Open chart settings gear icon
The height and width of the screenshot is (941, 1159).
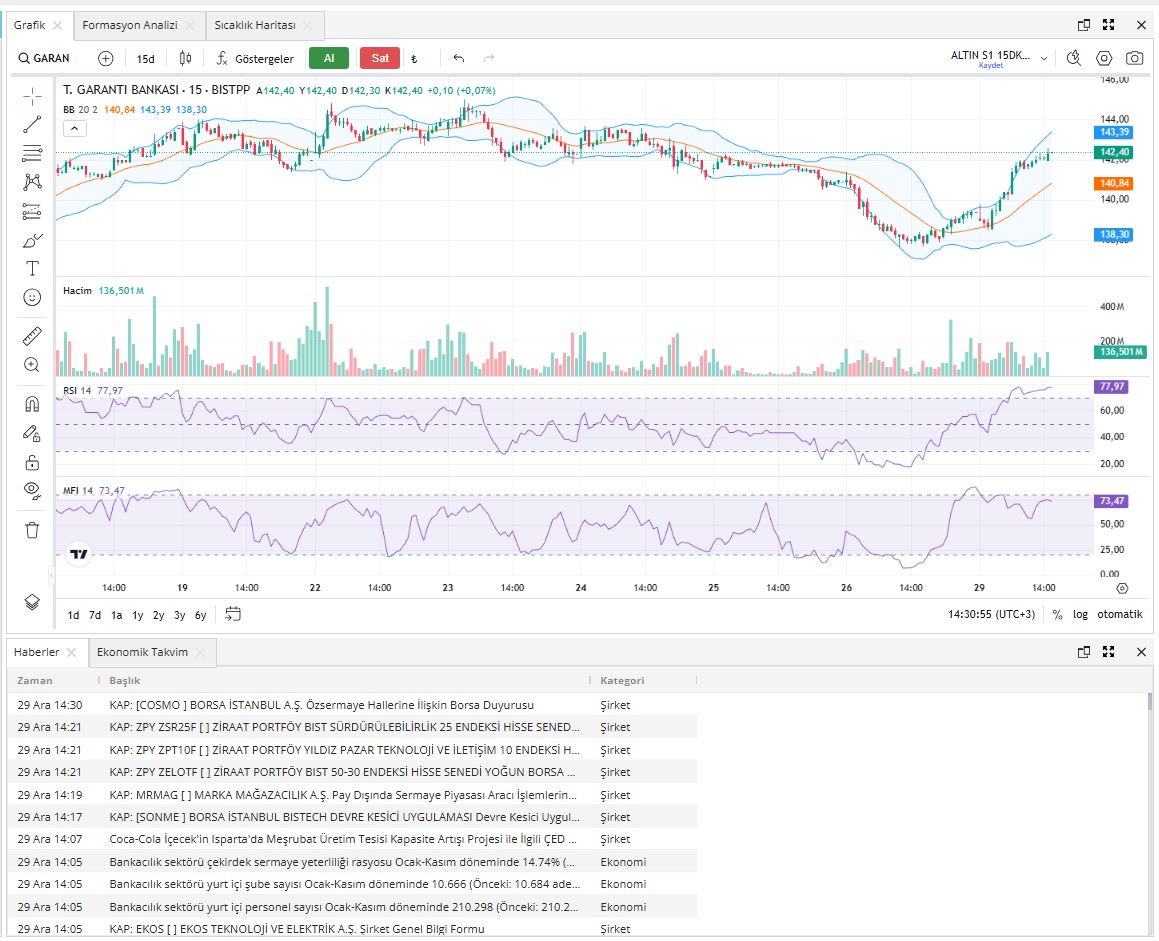pyautogui.click(x=1104, y=58)
